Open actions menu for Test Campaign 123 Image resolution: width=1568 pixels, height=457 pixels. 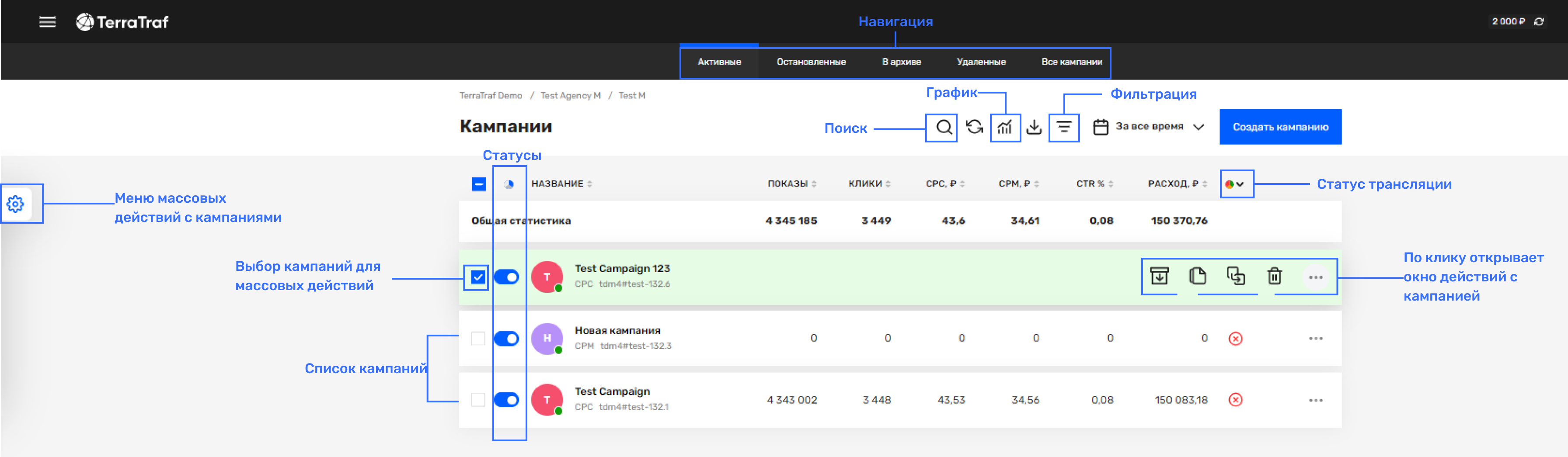1315,277
